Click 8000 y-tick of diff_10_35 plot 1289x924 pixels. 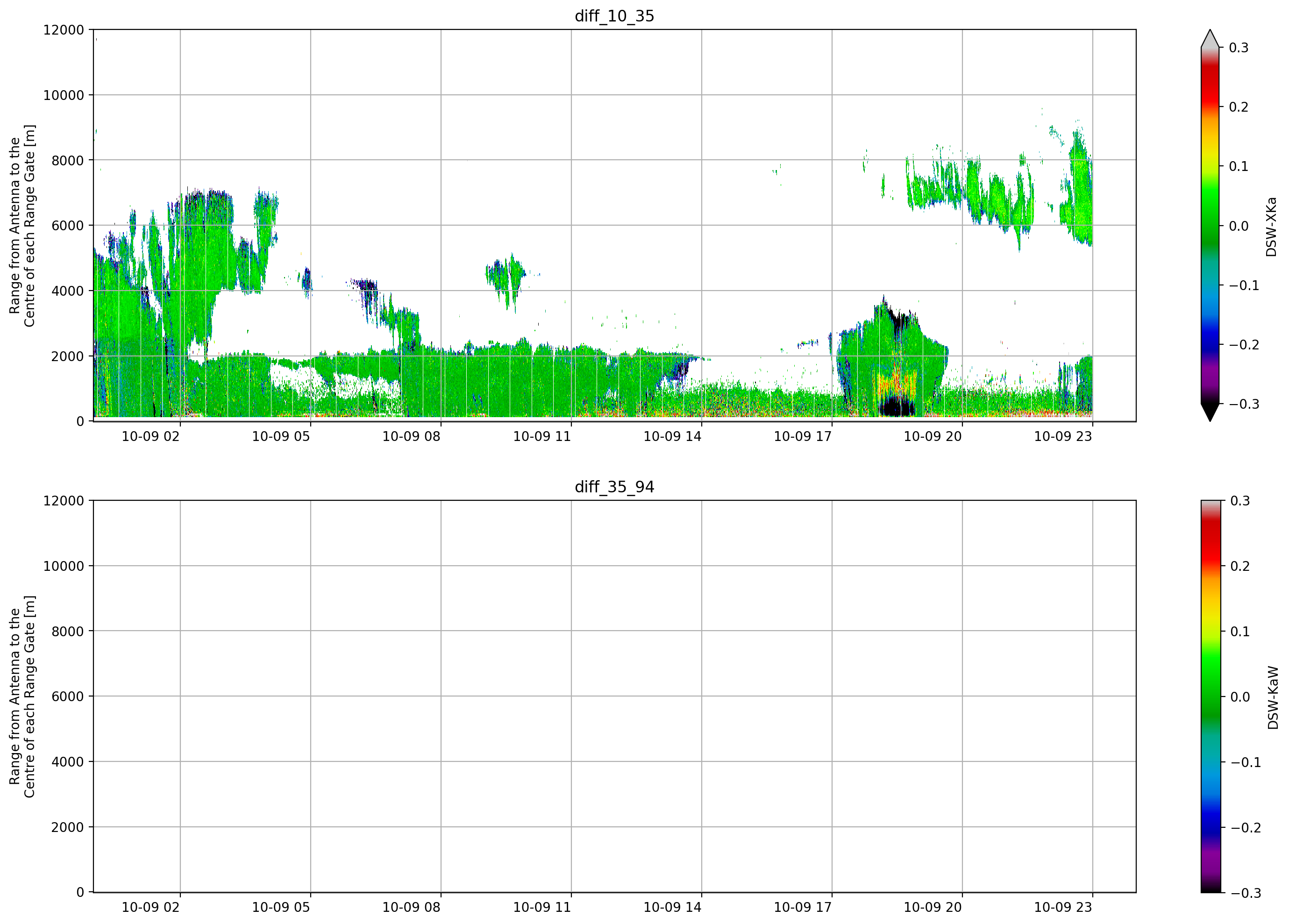pyautogui.click(x=68, y=161)
